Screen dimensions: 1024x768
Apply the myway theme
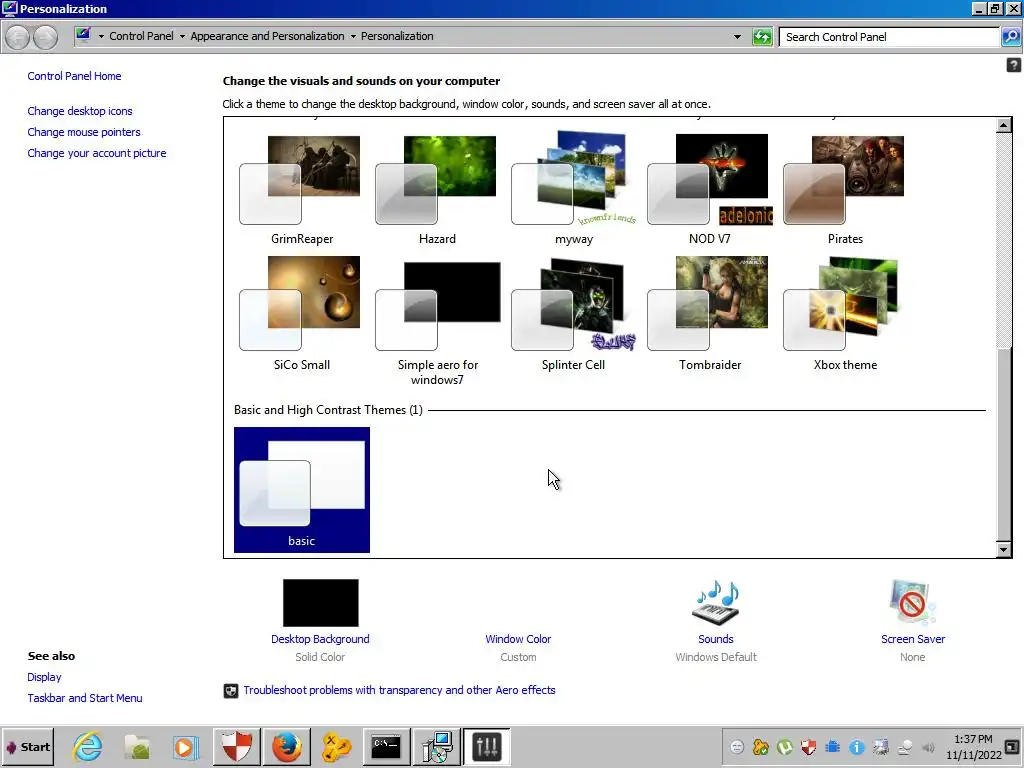573,188
